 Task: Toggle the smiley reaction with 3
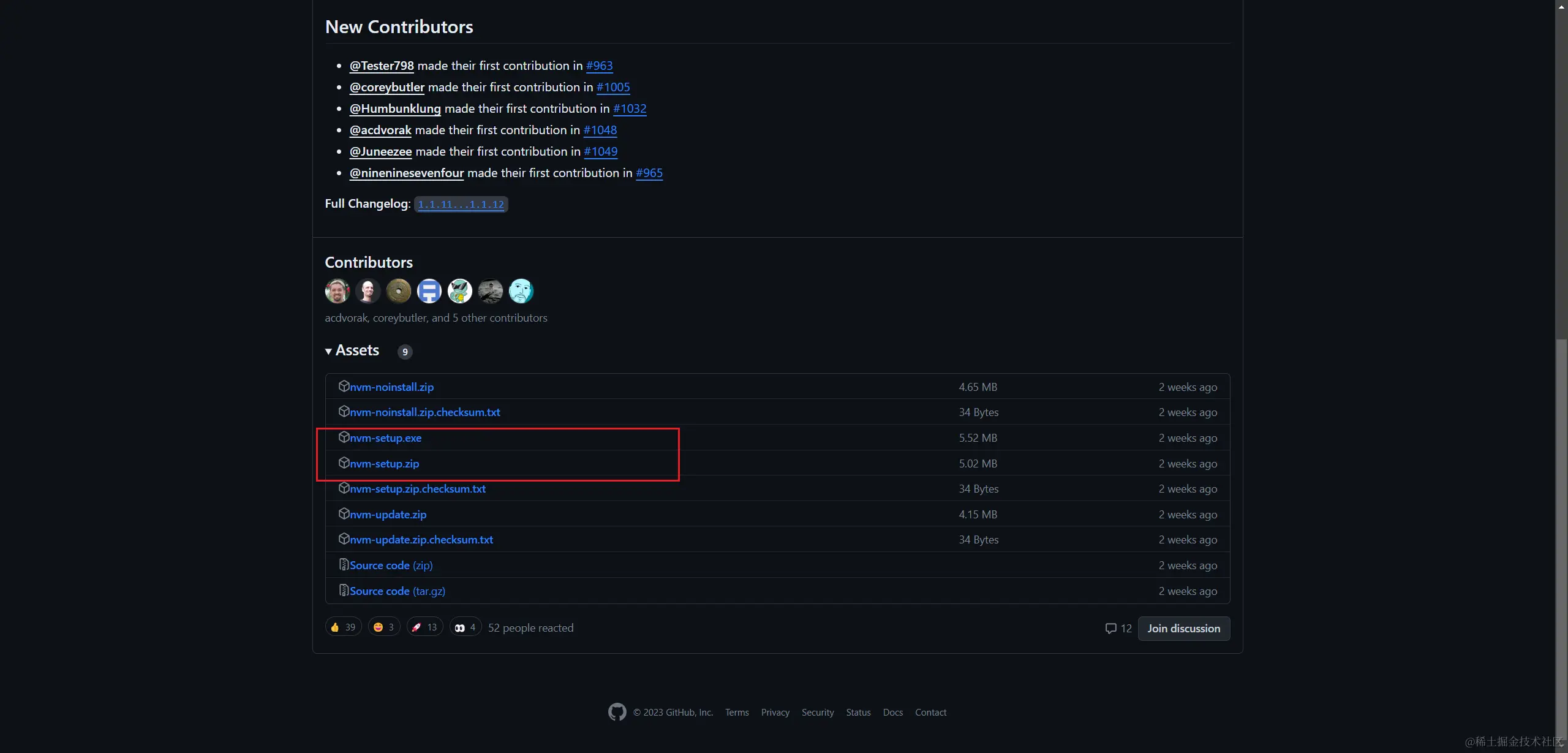(384, 627)
